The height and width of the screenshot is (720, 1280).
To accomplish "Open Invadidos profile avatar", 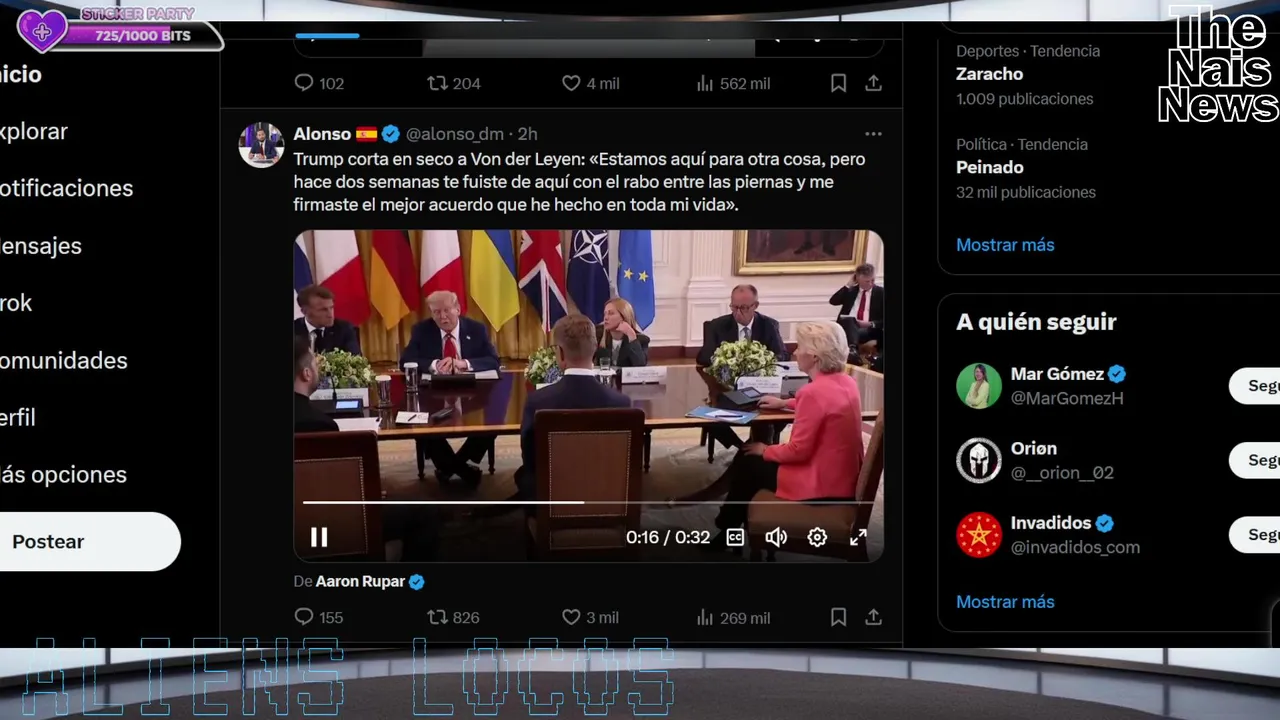I will click(x=979, y=535).
